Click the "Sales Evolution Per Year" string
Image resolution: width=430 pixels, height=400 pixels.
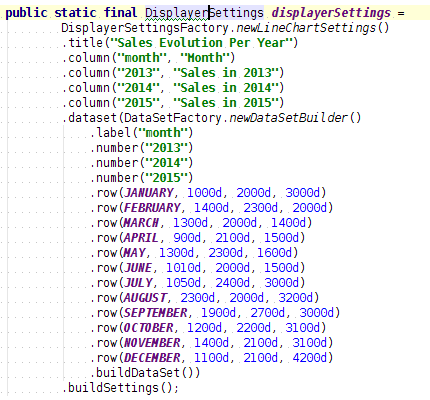click(201, 43)
